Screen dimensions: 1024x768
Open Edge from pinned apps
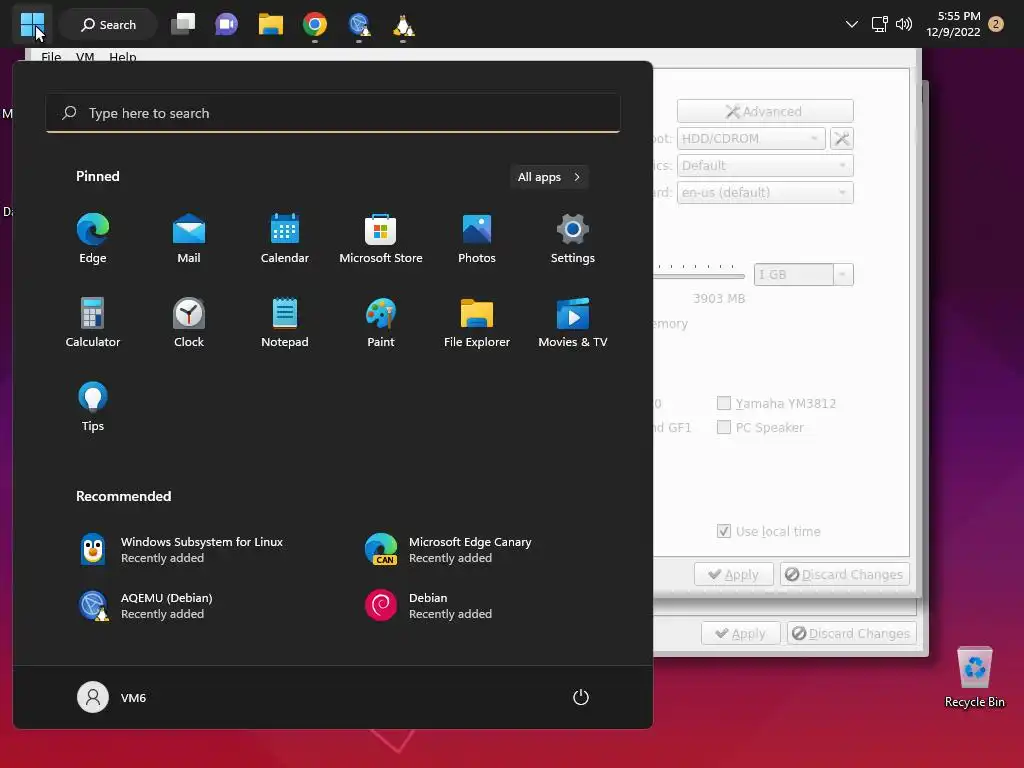[x=93, y=238]
